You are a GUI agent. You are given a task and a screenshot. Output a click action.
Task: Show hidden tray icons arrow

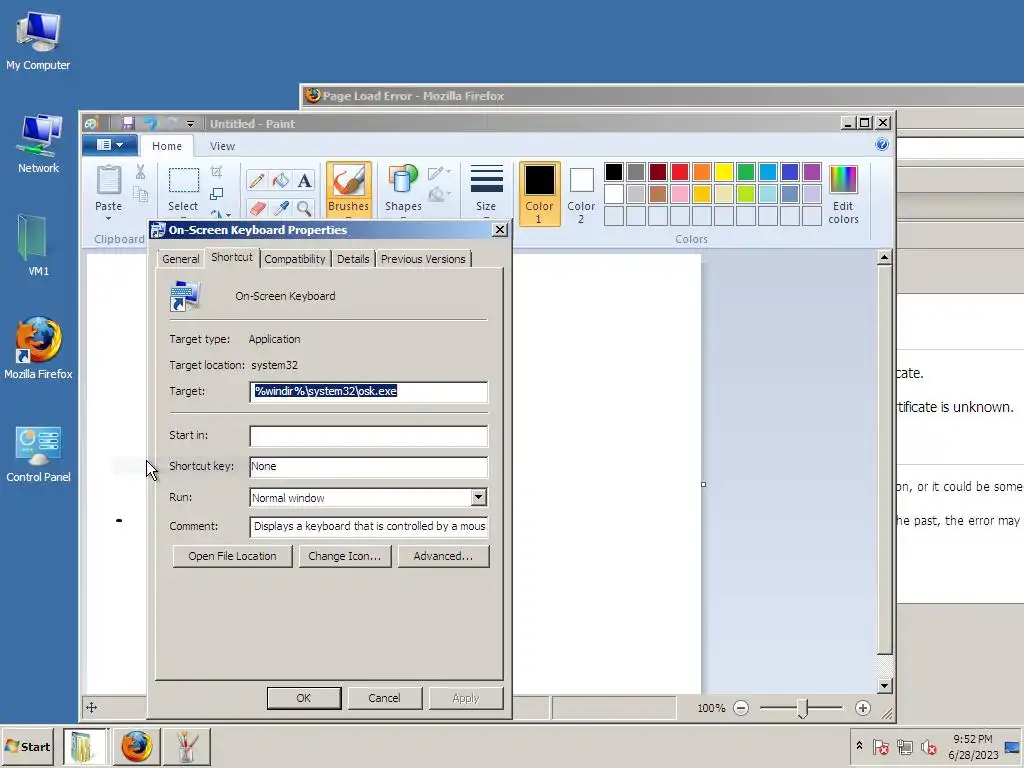tap(859, 746)
